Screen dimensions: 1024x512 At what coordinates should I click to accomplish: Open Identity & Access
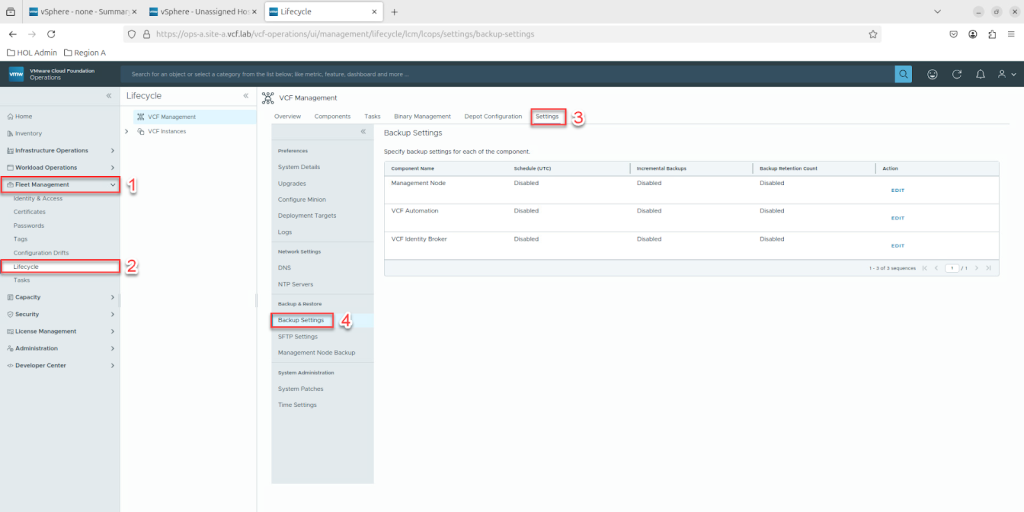coord(38,198)
